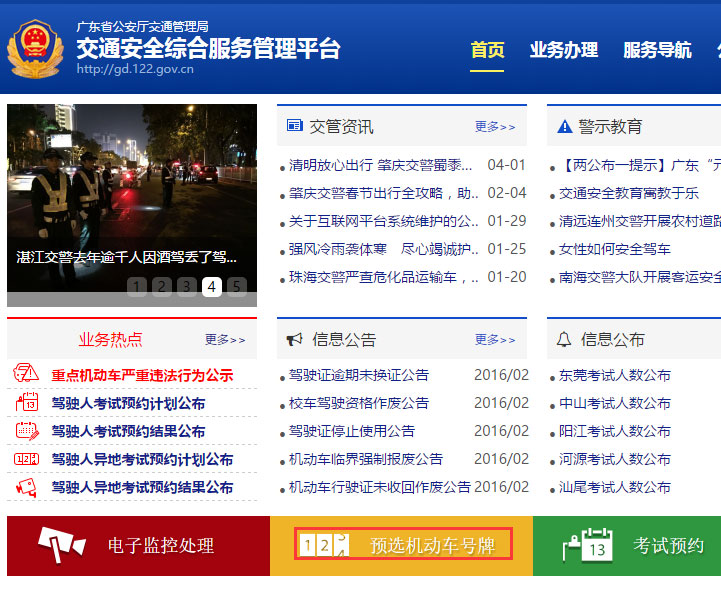Click icon beside 重点机动车严重违法行为公示
This screenshot has width=721, height=589.
26,373
